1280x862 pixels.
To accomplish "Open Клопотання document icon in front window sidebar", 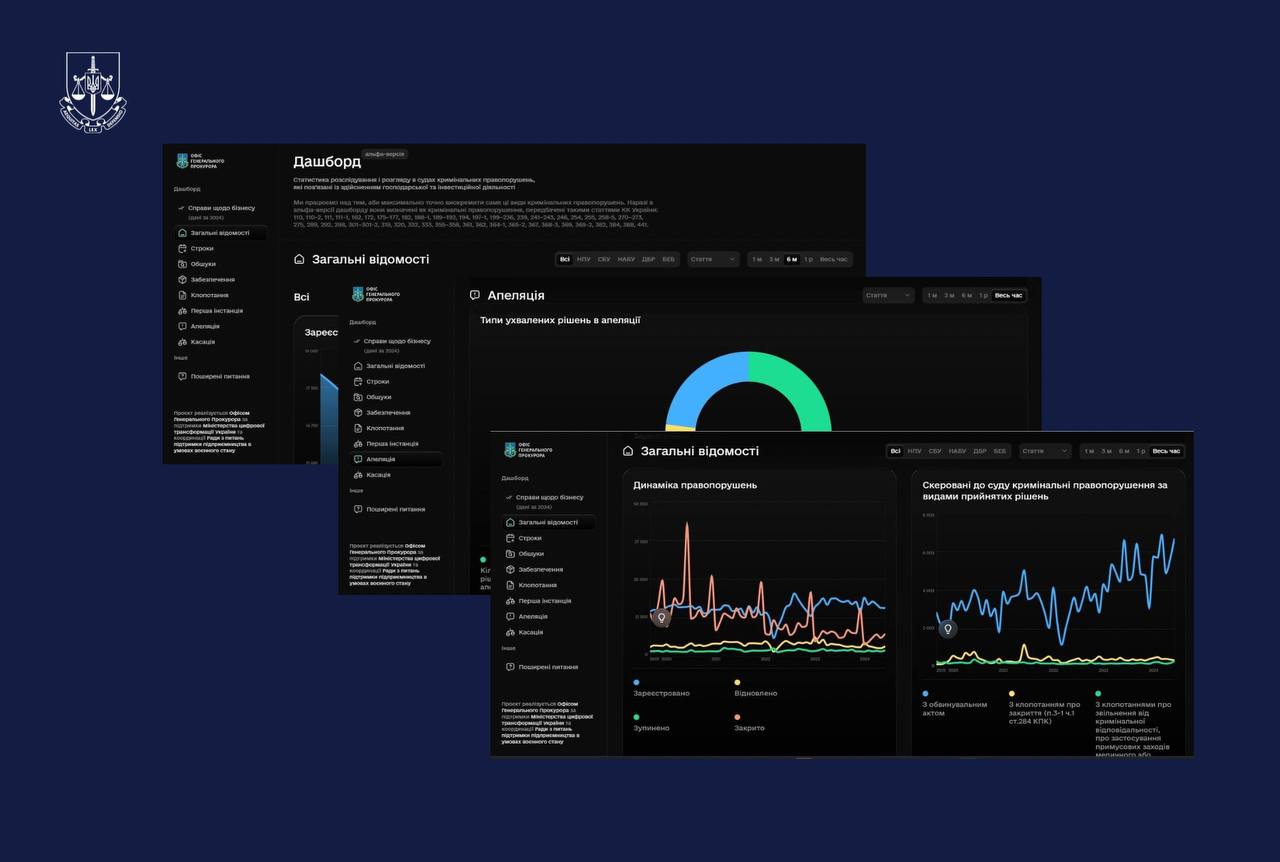I will click(510, 585).
